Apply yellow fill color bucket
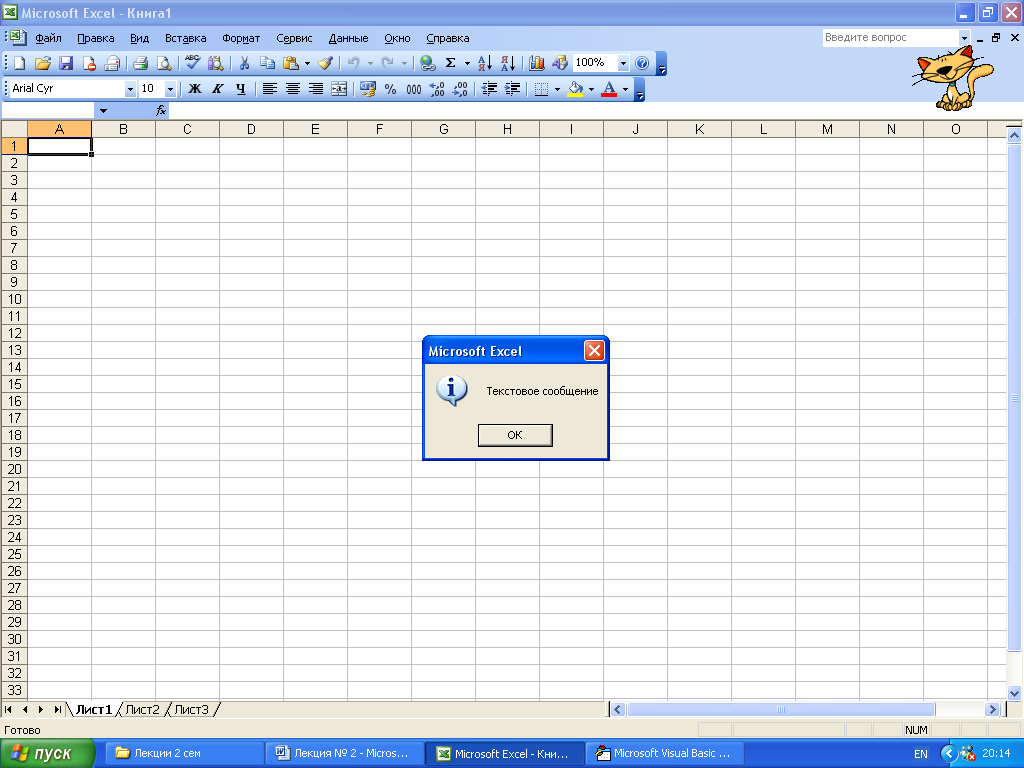The image size is (1024, 768). [x=575, y=89]
